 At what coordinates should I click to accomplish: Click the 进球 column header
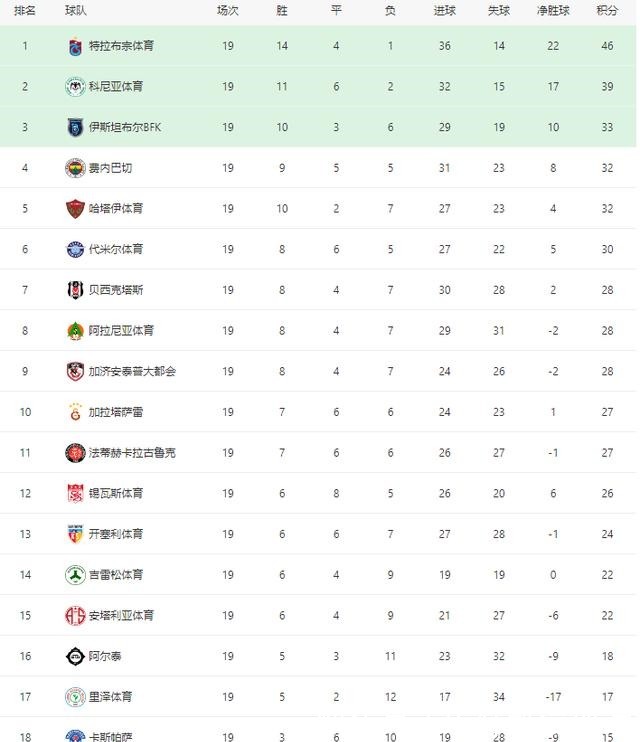[x=444, y=10]
